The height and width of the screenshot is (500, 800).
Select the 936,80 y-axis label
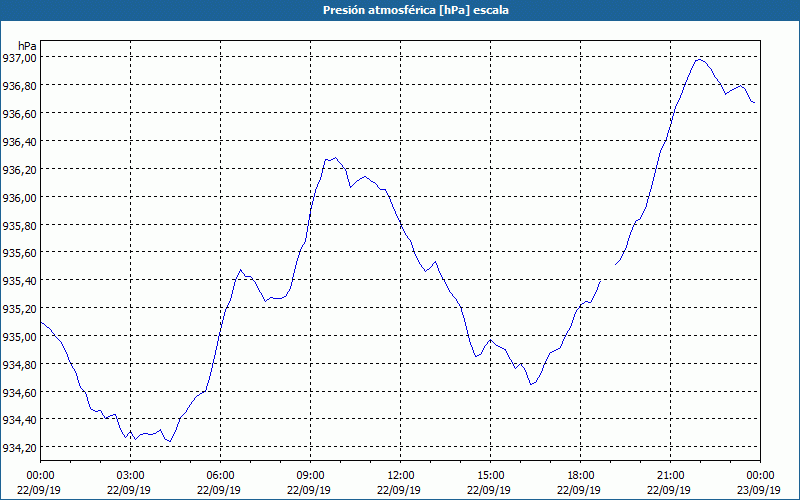pos(20,86)
